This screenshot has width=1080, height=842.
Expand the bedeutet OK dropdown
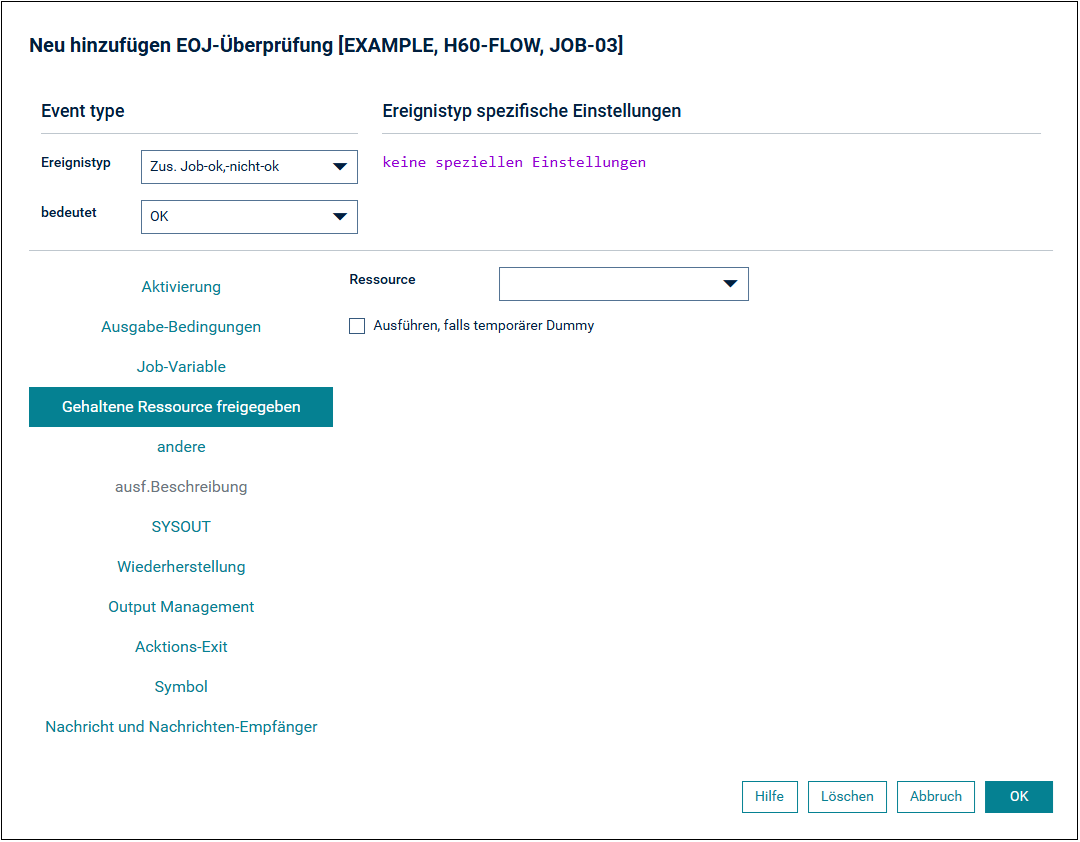pyautogui.click(x=249, y=217)
